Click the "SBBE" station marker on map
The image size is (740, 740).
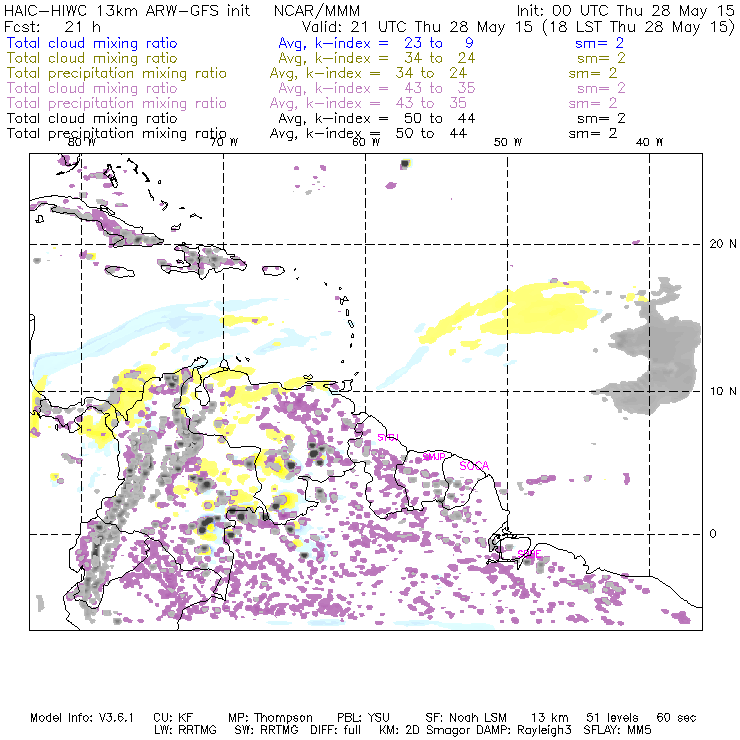(529, 554)
